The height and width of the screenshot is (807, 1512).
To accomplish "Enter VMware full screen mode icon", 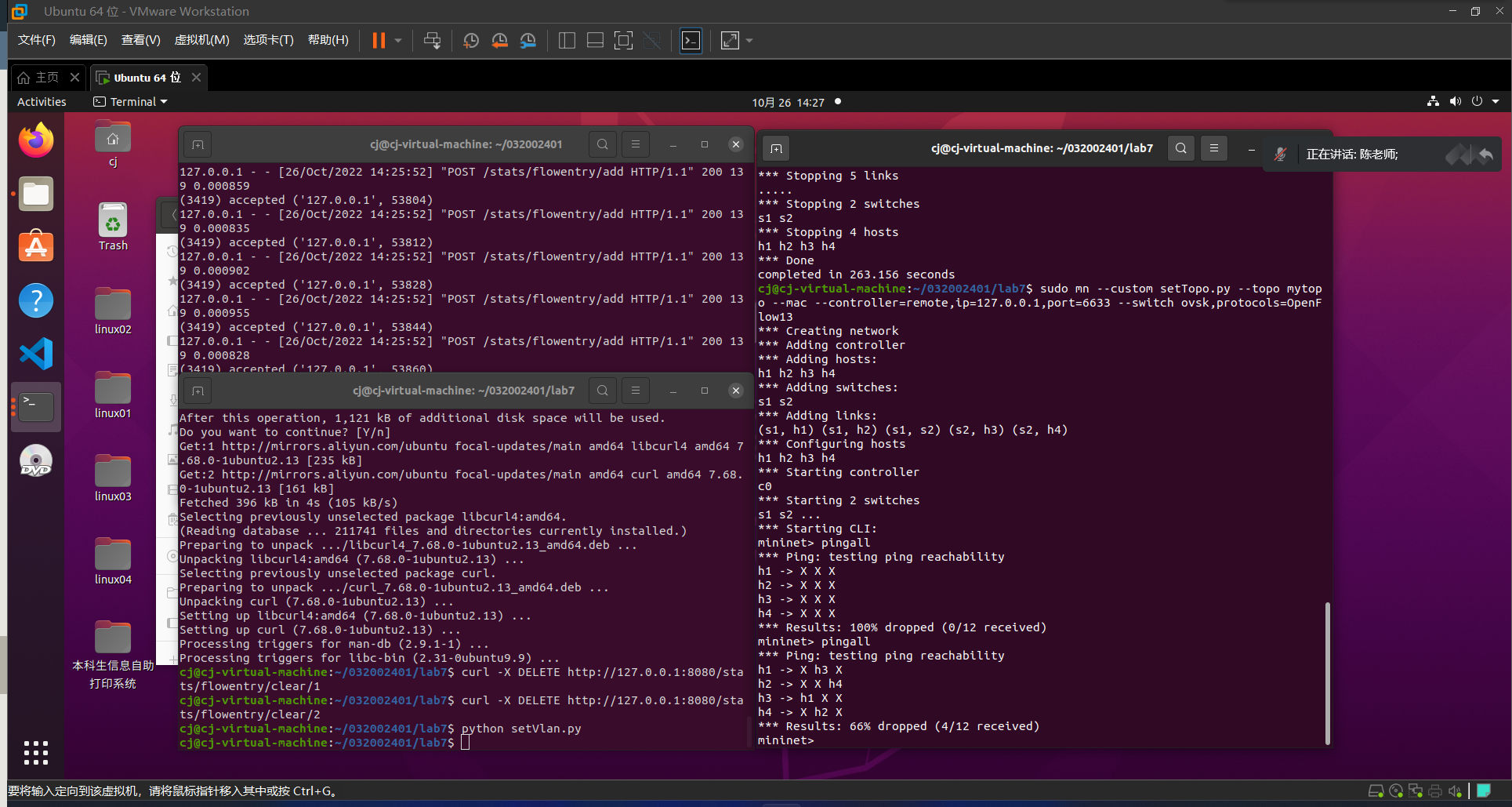I will [623, 41].
